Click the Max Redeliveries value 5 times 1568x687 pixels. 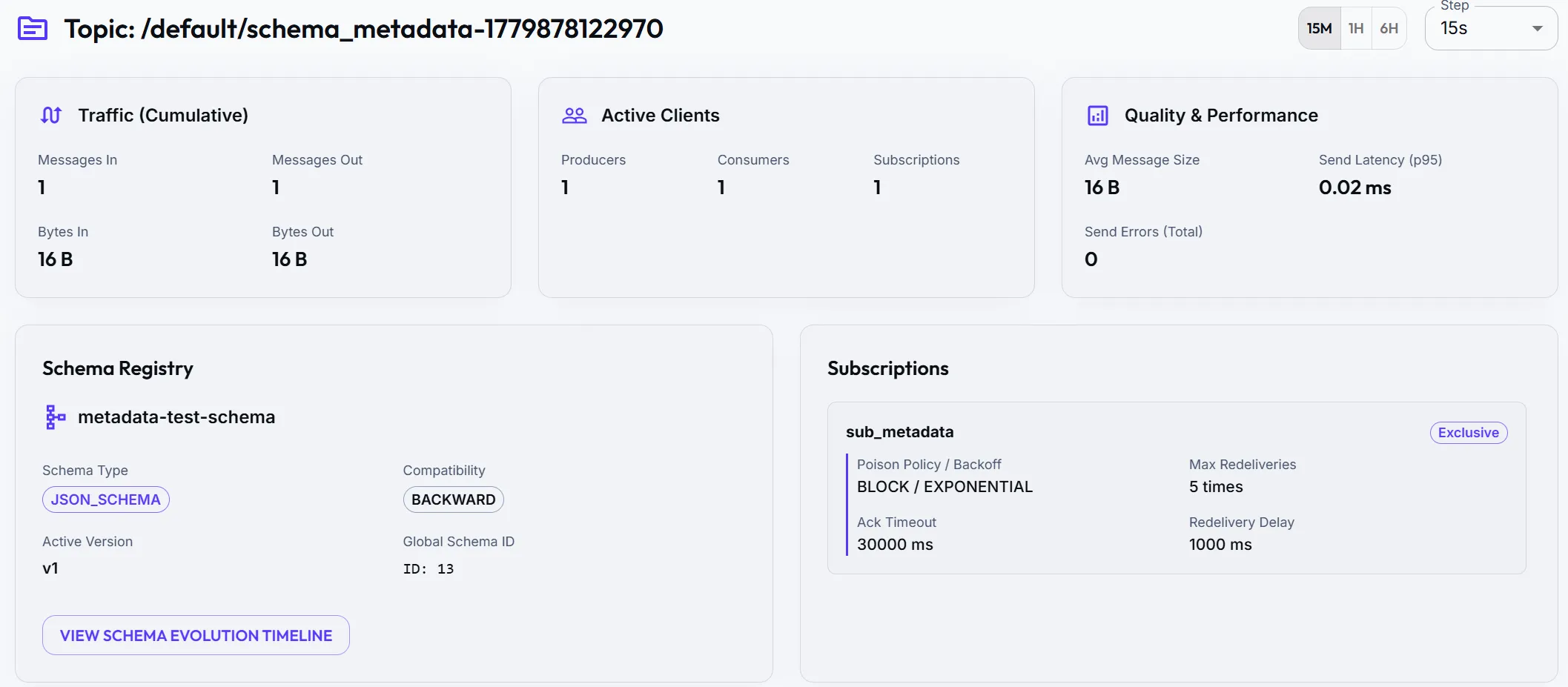pyautogui.click(x=1216, y=487)
